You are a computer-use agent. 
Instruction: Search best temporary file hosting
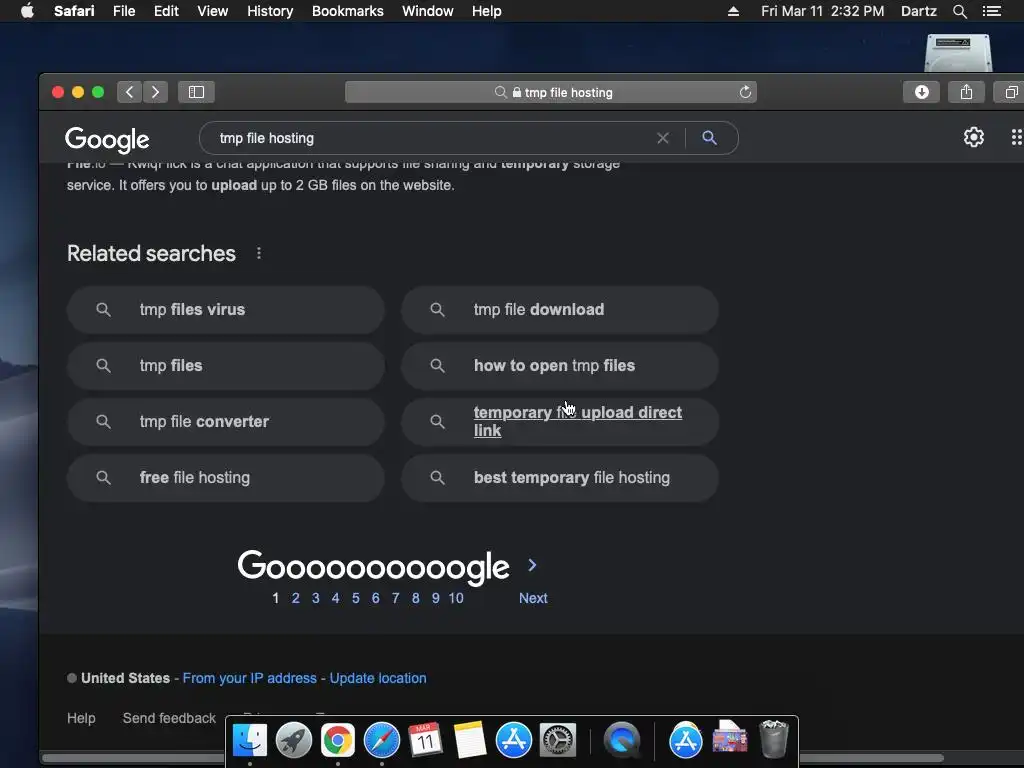(560, 478)
